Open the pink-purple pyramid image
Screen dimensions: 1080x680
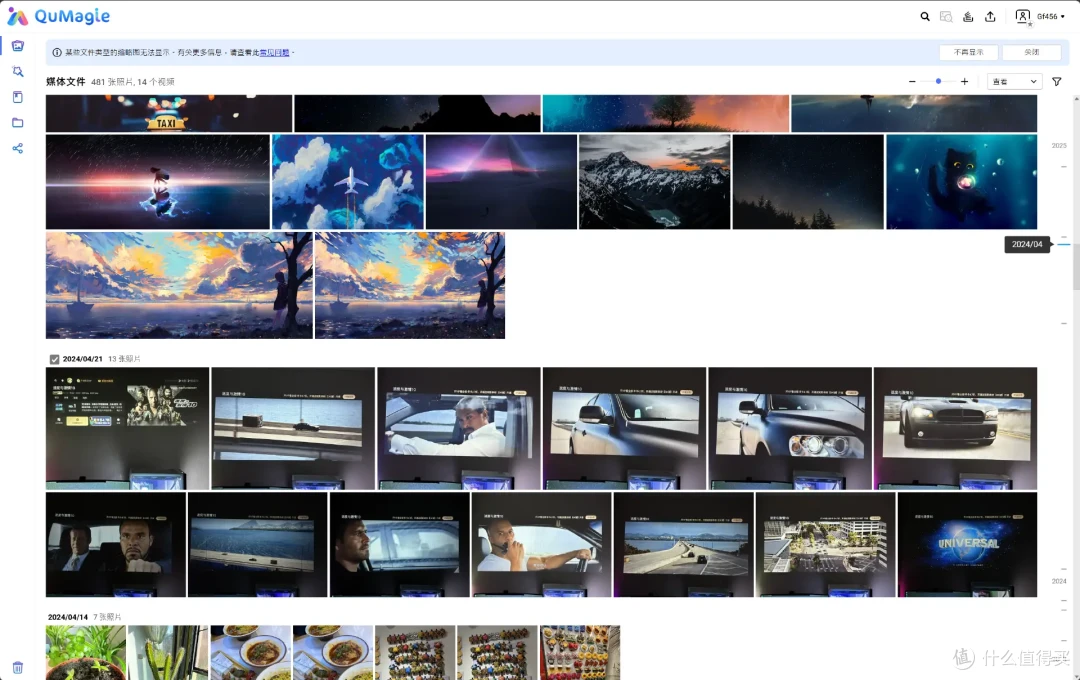coord(501,182)
